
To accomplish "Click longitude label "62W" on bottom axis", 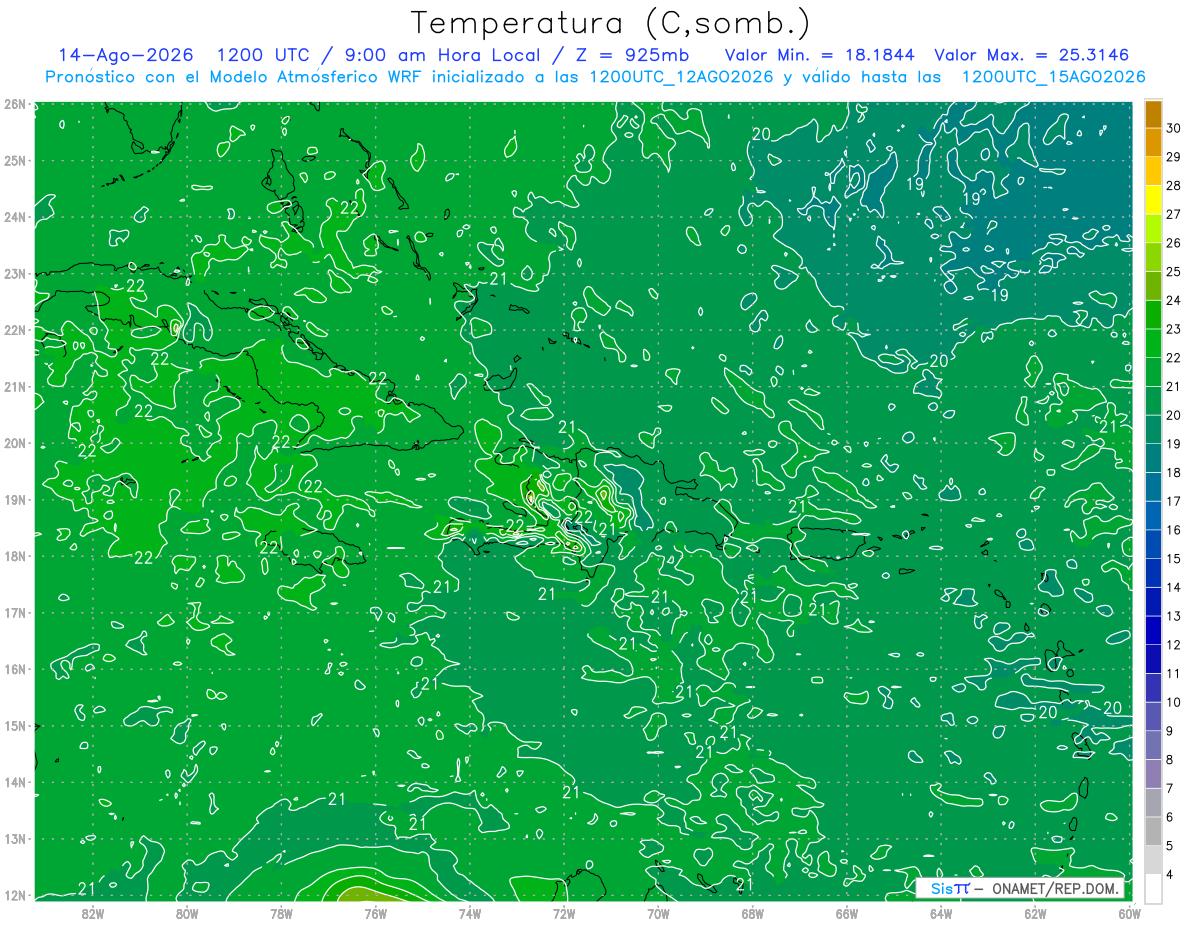I will point(1035,913).
